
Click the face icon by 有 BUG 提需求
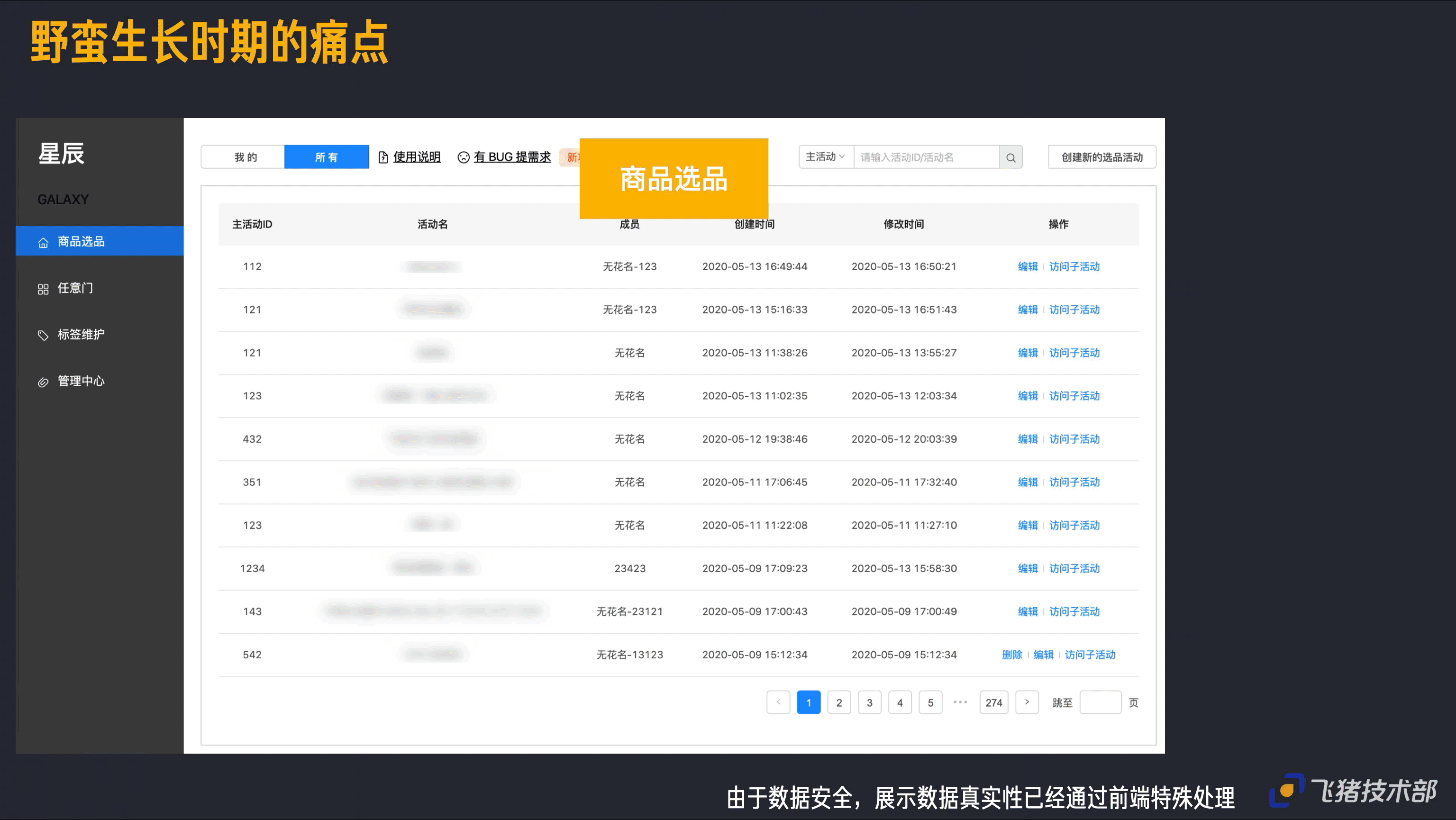464,158
